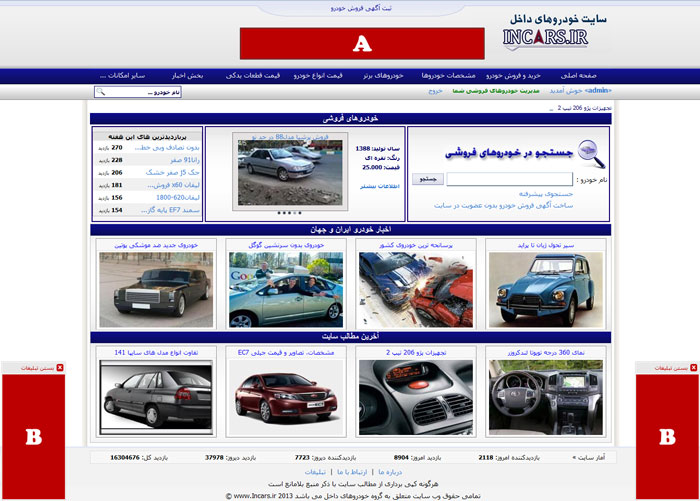Viewport: 700px width, 501px height.
Task: Click the خودروی جدید ضد موشکی پوتین title
Action: (x=156, y=245)
